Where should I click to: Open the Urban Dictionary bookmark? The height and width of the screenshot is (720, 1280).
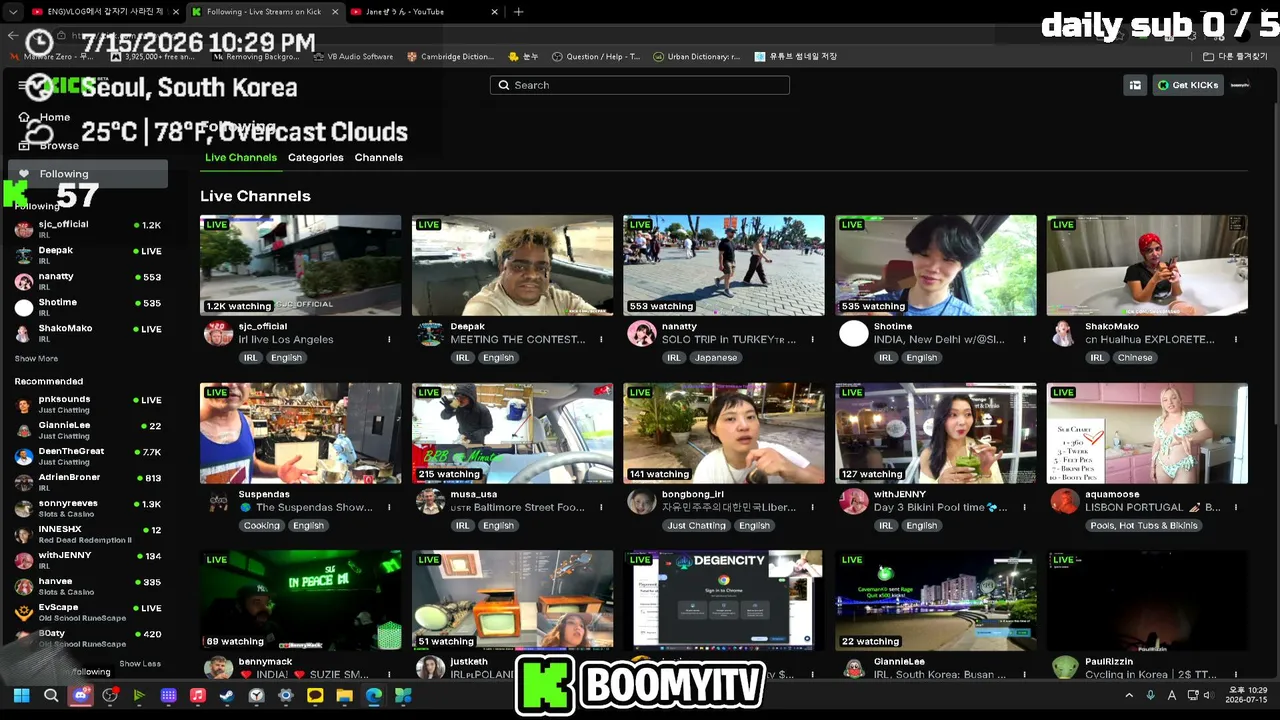(697, 57)
